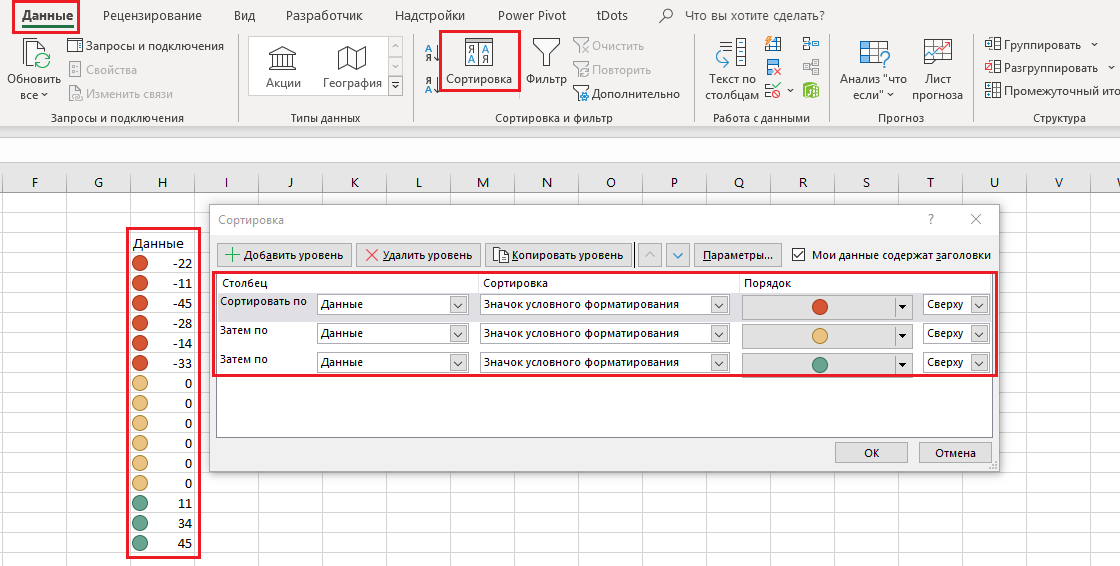Screen dimensions: 1120x566
Task: Click Повторить filter button
Action: click(612, 70)
